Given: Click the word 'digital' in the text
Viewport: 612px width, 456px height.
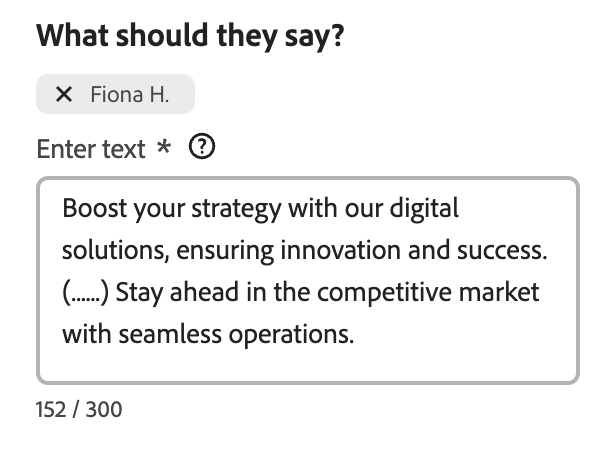Looking at the screenshot, I should [x=424, y=209].
